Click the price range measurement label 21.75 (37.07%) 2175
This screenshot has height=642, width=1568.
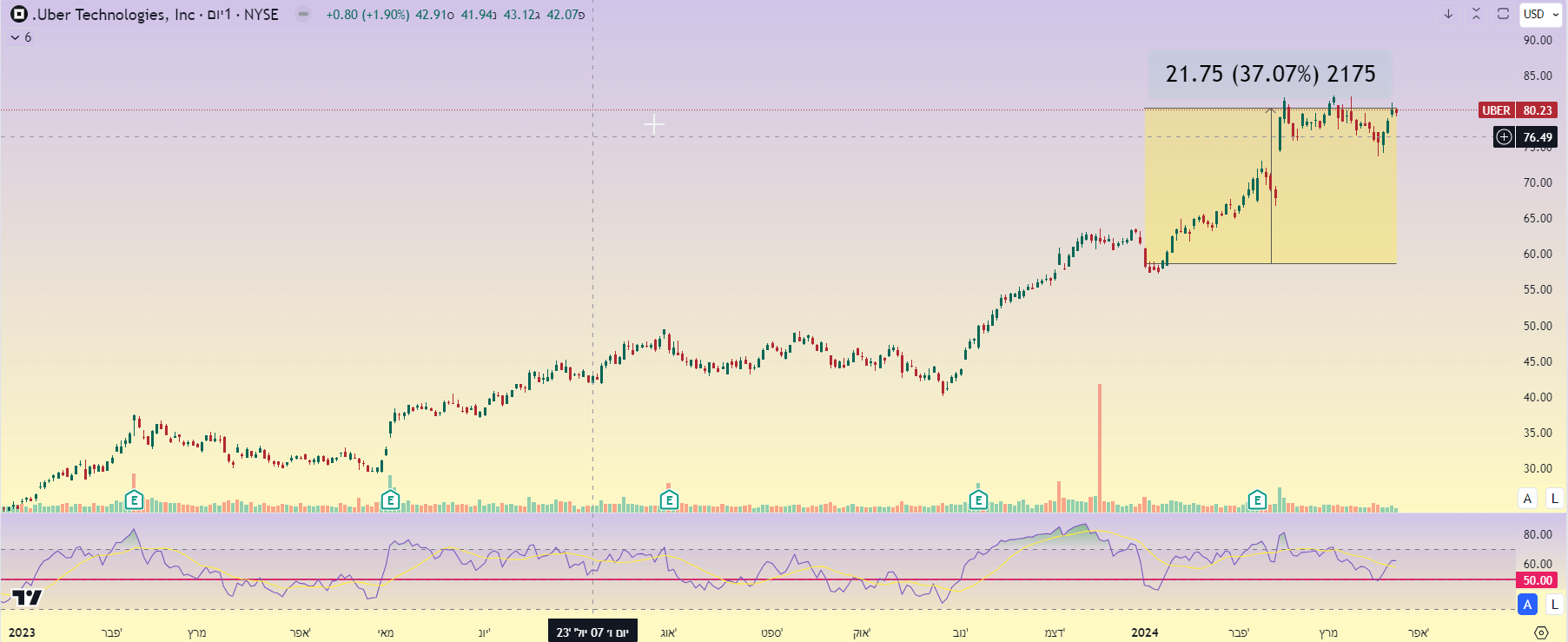click(1270, 74)
